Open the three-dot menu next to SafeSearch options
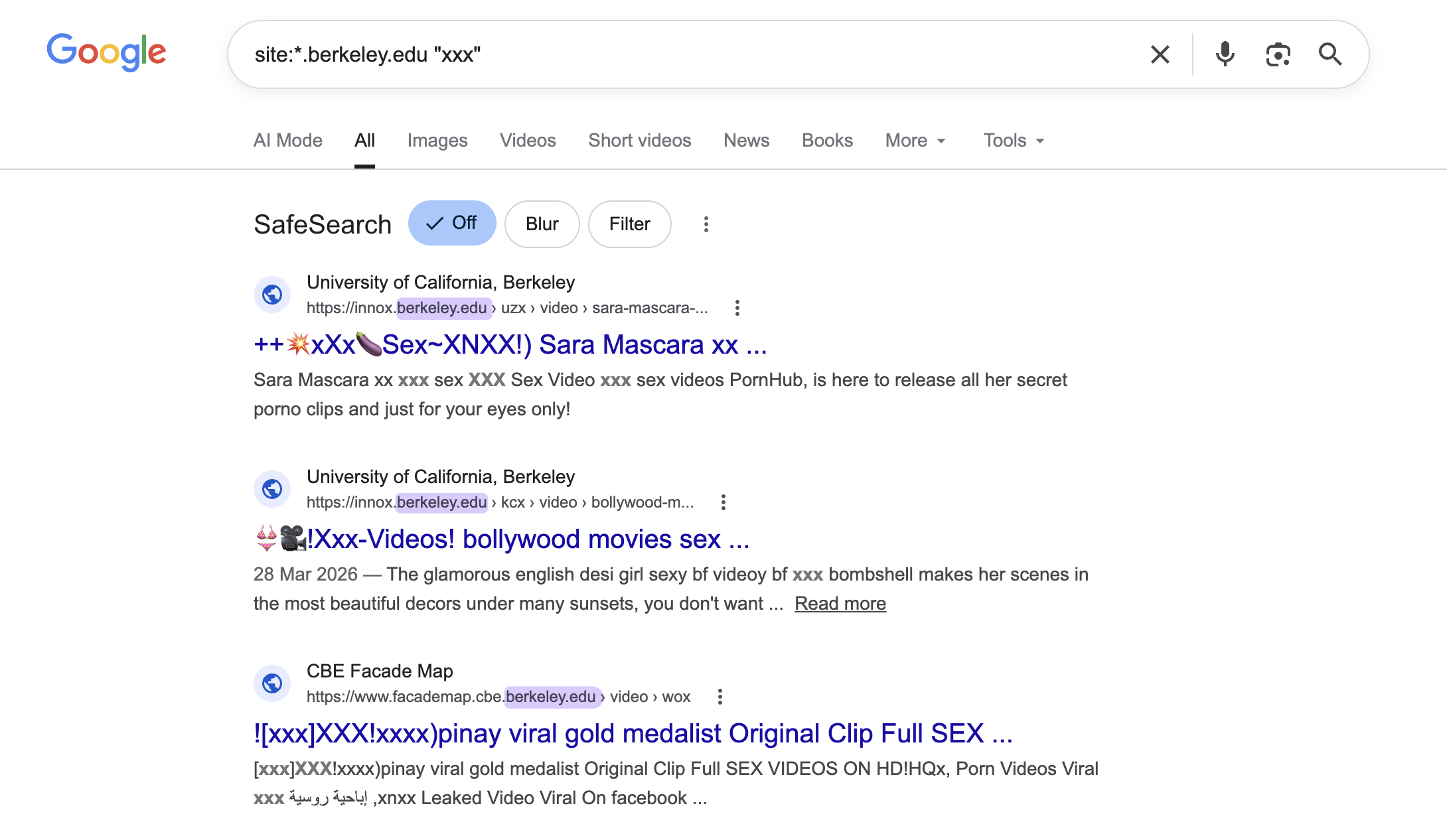The image size is (1447, 840). pos(706,224)
